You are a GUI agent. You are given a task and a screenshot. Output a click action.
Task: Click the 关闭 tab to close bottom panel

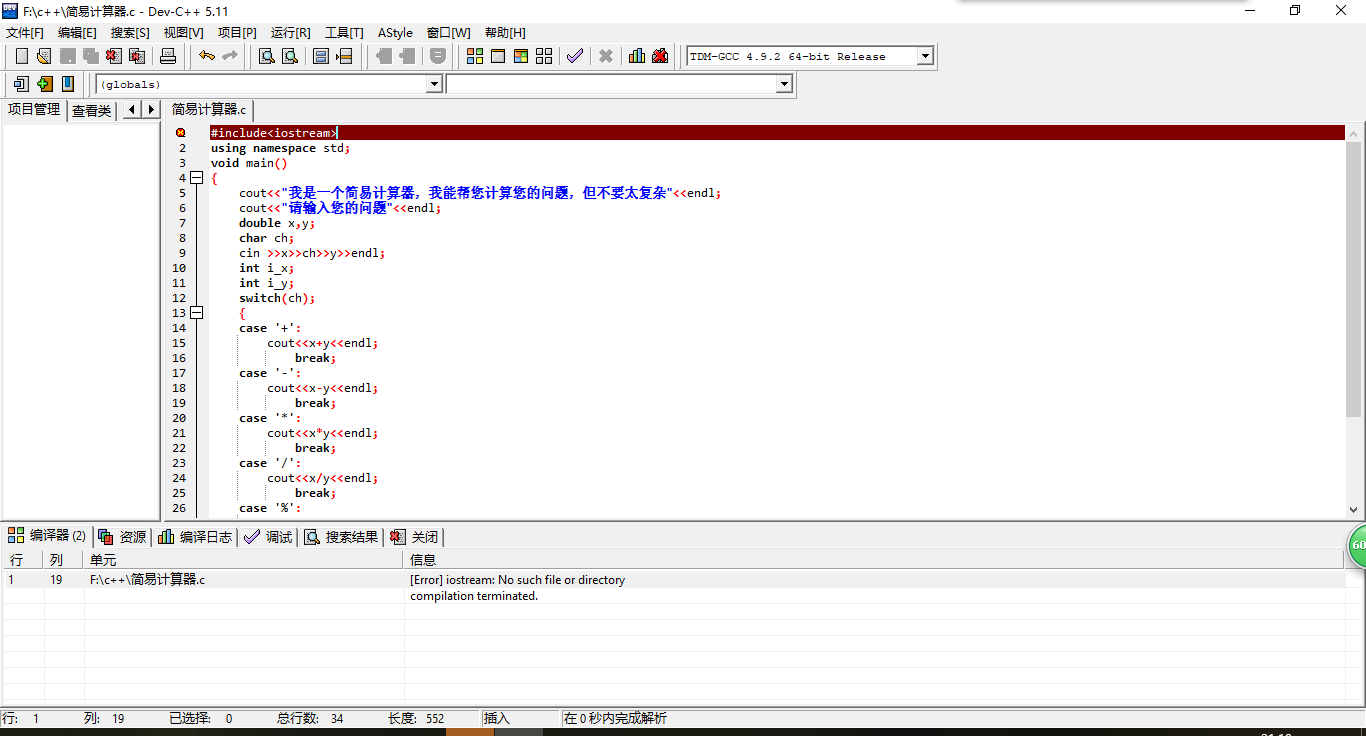(x=414, y=537)
